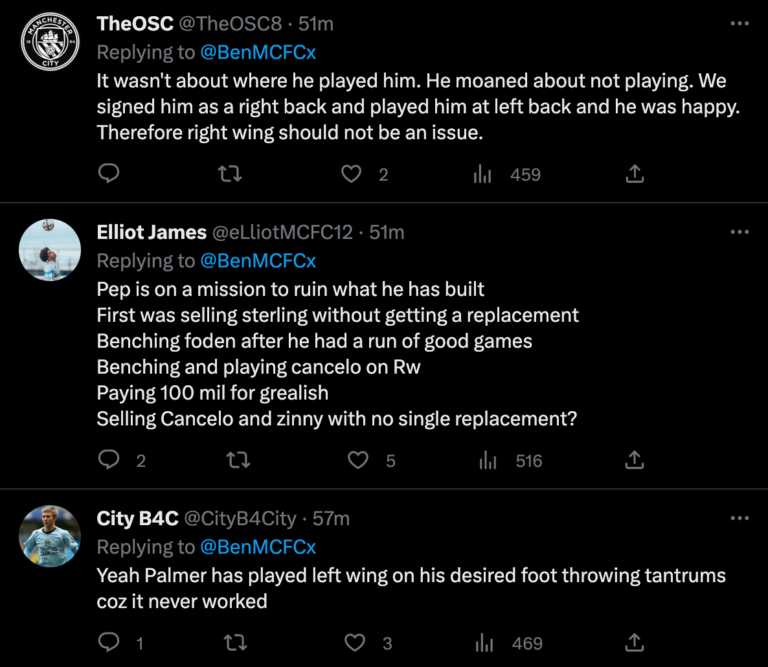The height and width of the screenshot is (667, 768).
Task: Open TheOSC's Manchester City profile picture
Action: coord(49,43)
